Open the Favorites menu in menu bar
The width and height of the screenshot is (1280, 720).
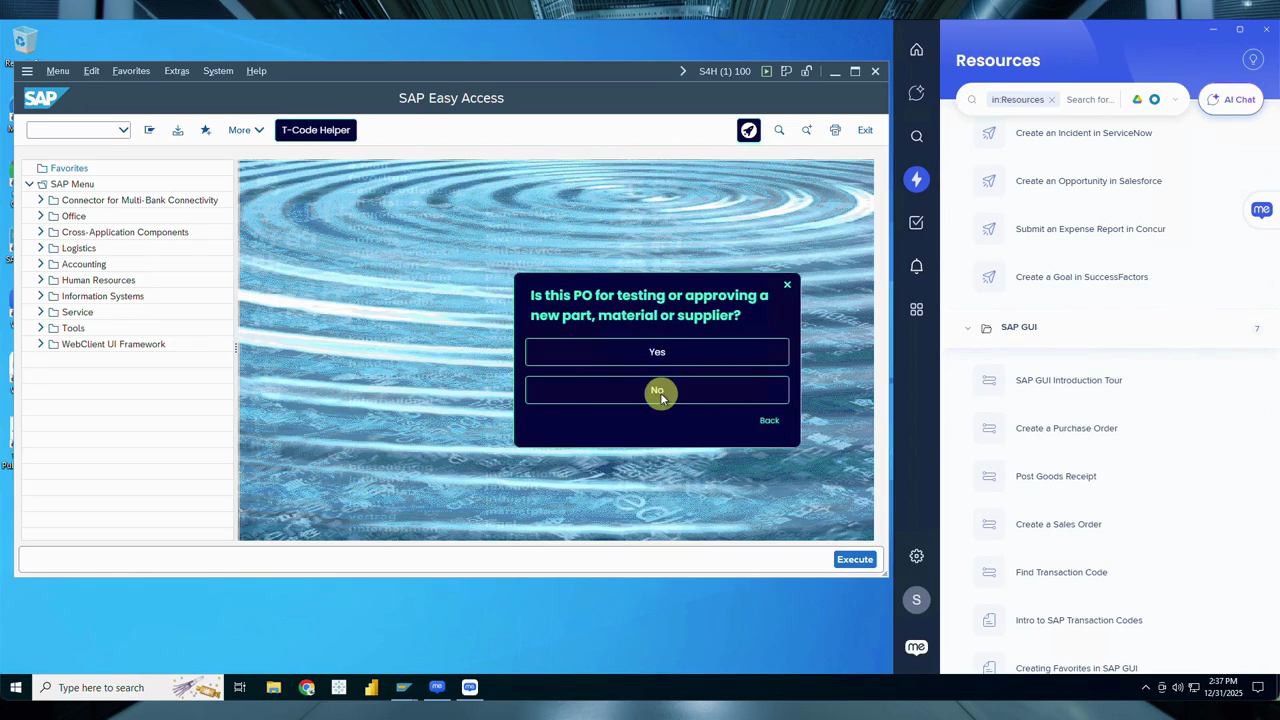[131, 71]
